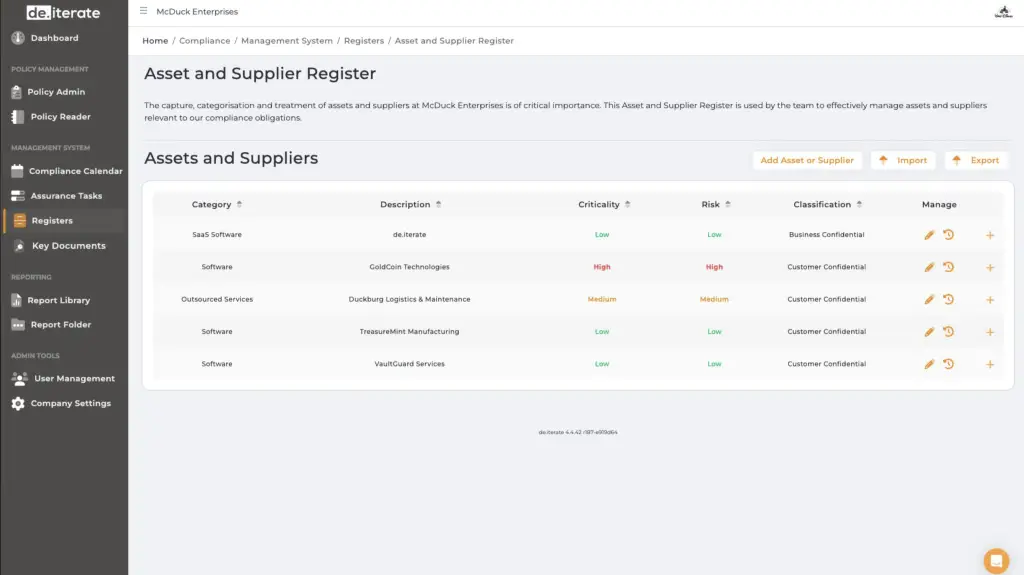This screenshot has height=575, width=1024.
Task: Edit the GoldCoin Technologies entry
Action: click(929, 267)
